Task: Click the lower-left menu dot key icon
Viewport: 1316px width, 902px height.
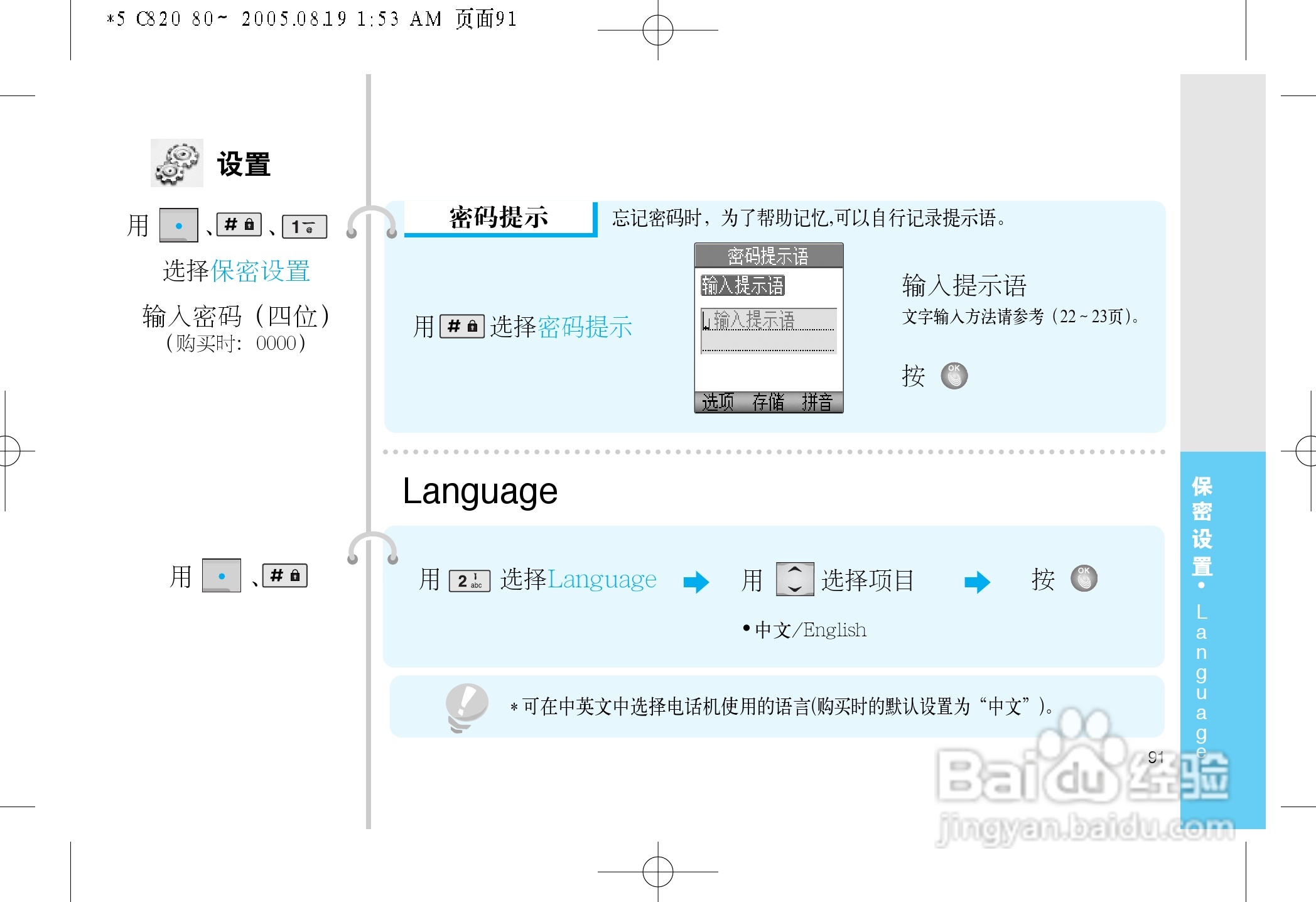Action: point(222,576)
